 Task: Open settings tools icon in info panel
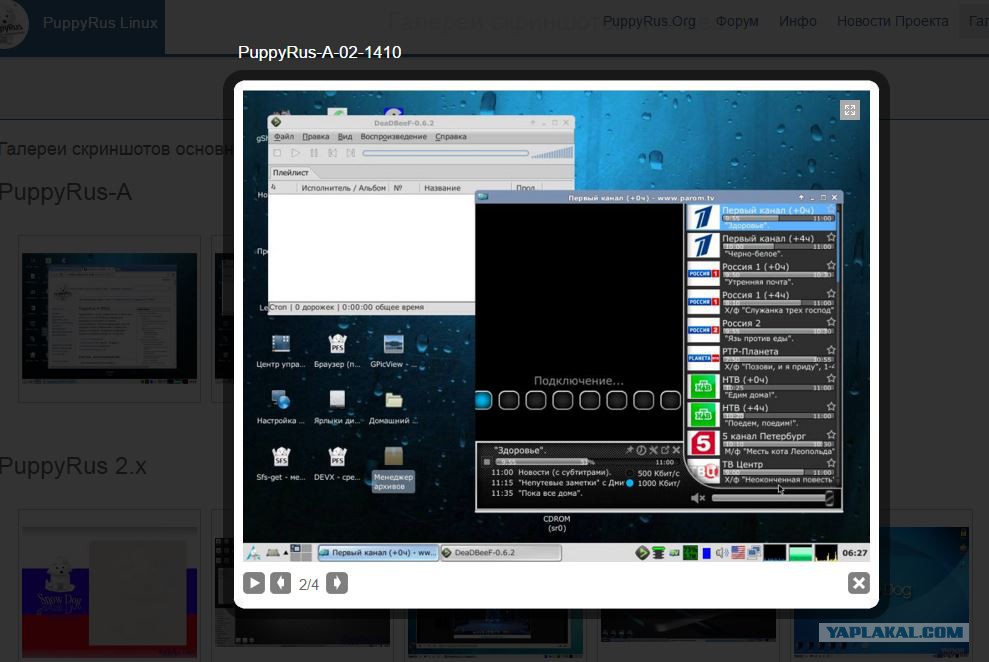pyautogui.click(x=653, y=450)
